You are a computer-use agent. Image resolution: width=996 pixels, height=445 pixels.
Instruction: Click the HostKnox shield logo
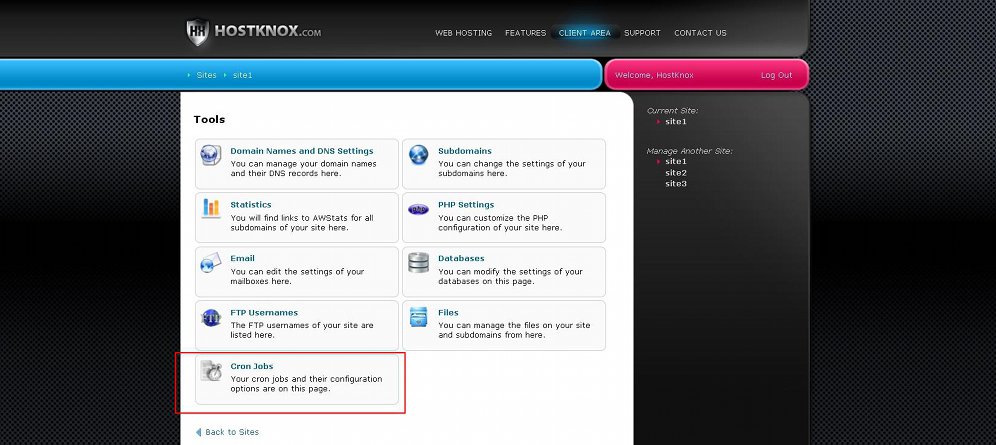point(198,33)
